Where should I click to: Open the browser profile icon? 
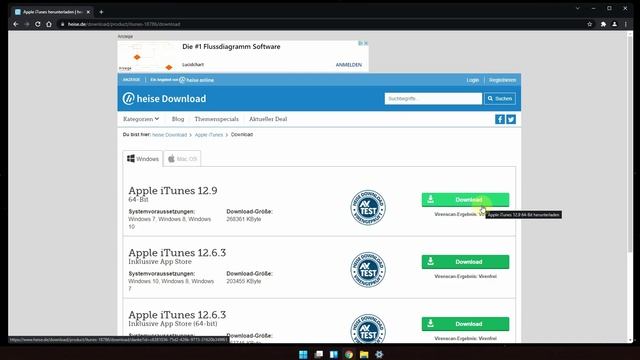pyautogui.click(x=614, y=24)
